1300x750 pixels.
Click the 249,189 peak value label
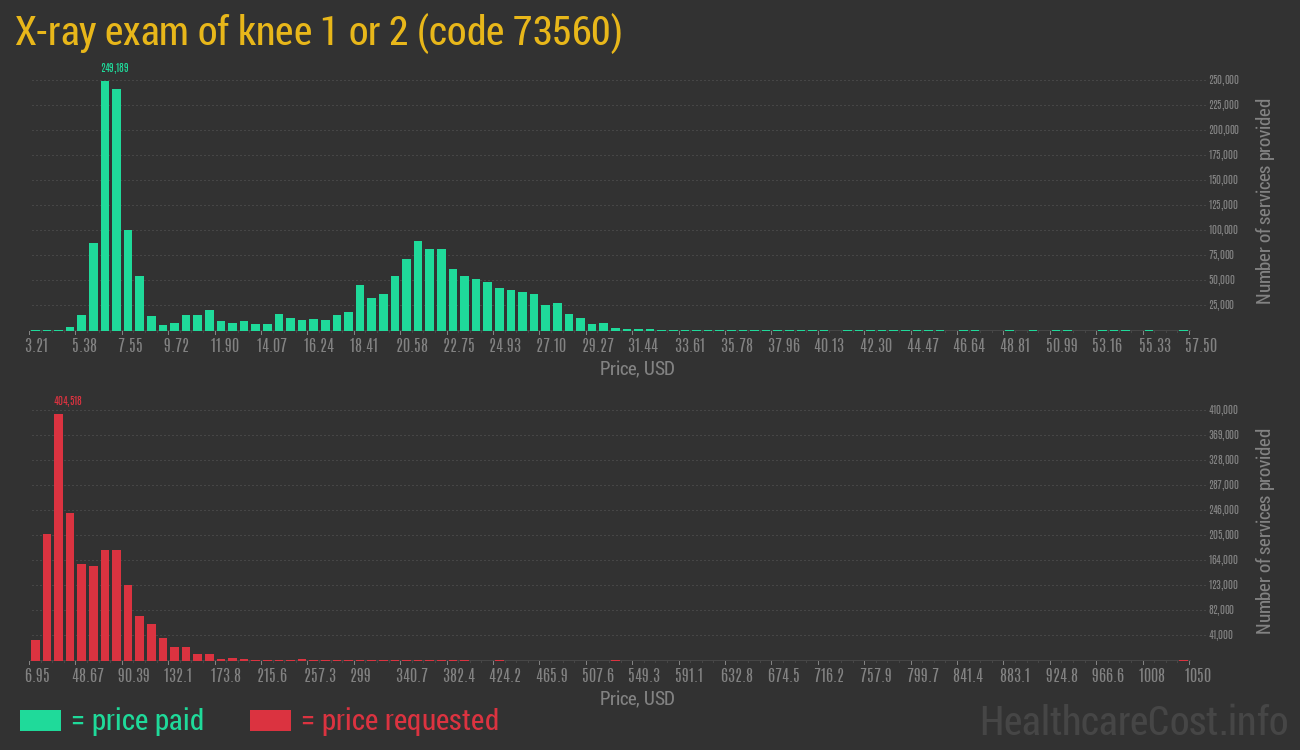(115, 68)
